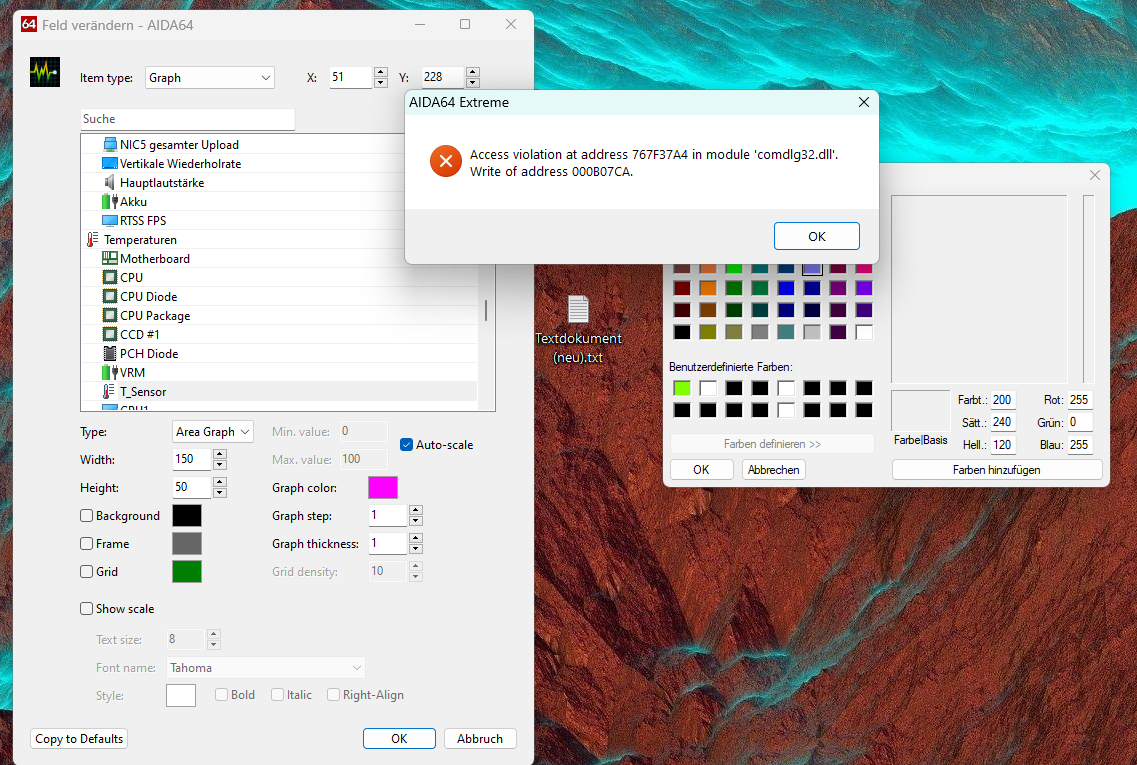Viewport: 1137px width, 765px height.
Task: Open the magenta Graph color swatch
Action: coord(383,487)
